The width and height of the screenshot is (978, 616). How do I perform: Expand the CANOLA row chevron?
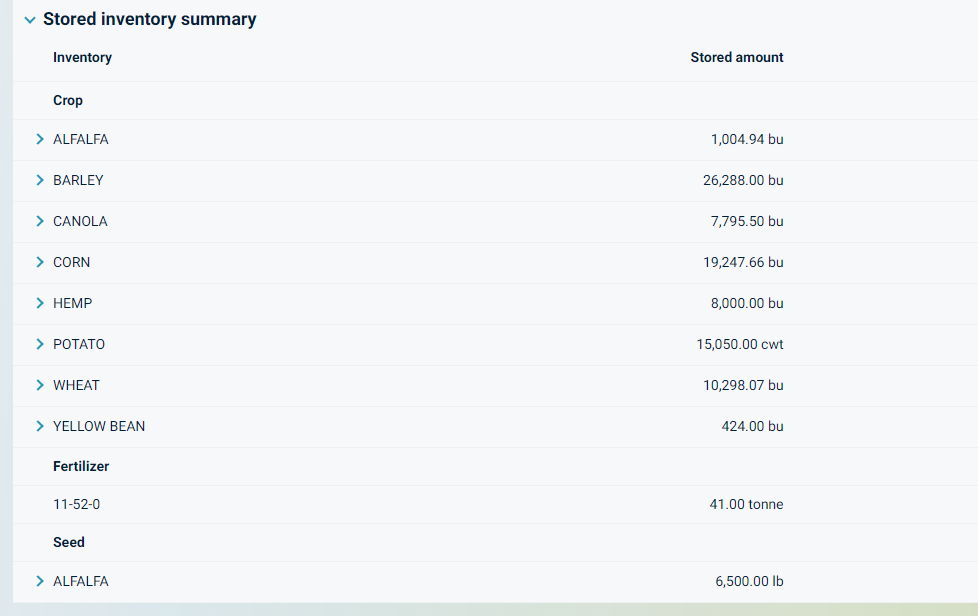[x=40, y=221]
